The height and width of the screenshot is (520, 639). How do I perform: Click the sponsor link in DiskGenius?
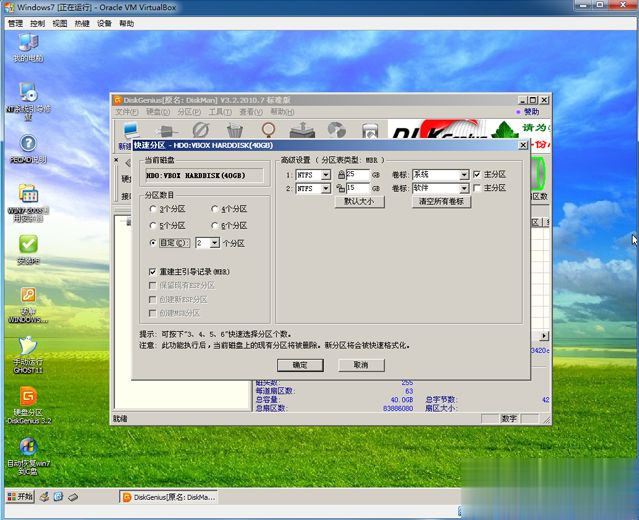click(x=528, y=112)
